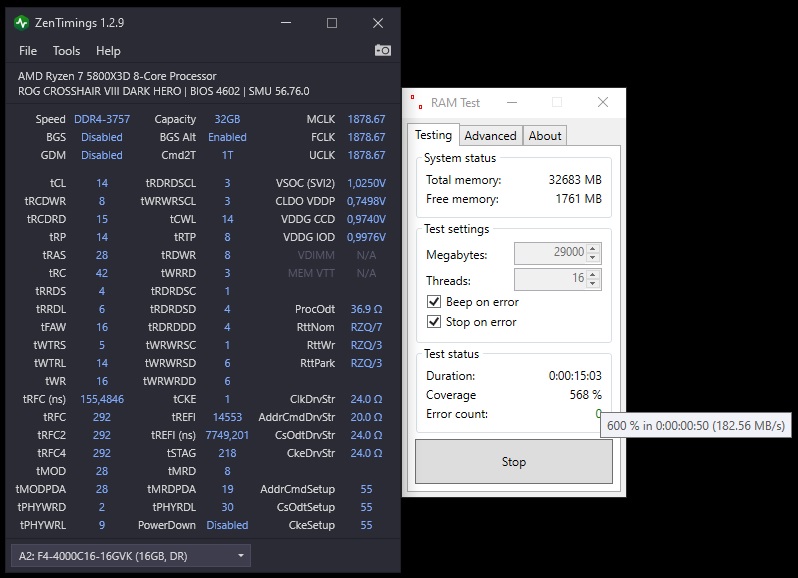Image resolution: width=798 pixels, height=578 pixels.
Task: Increase Megabytes with the up arrow
Action: 593,248
